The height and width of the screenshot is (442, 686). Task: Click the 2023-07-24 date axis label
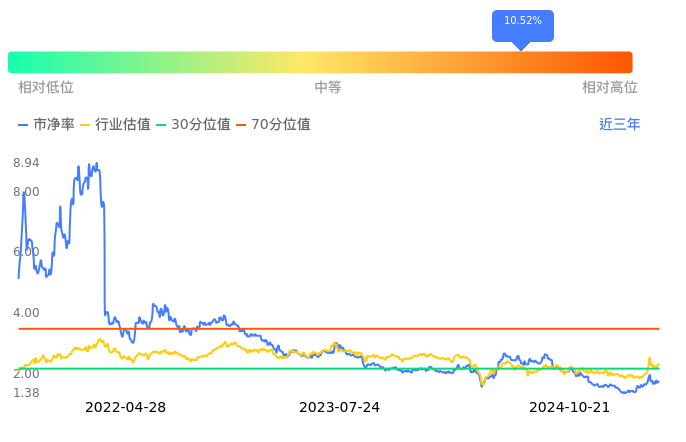339,407
